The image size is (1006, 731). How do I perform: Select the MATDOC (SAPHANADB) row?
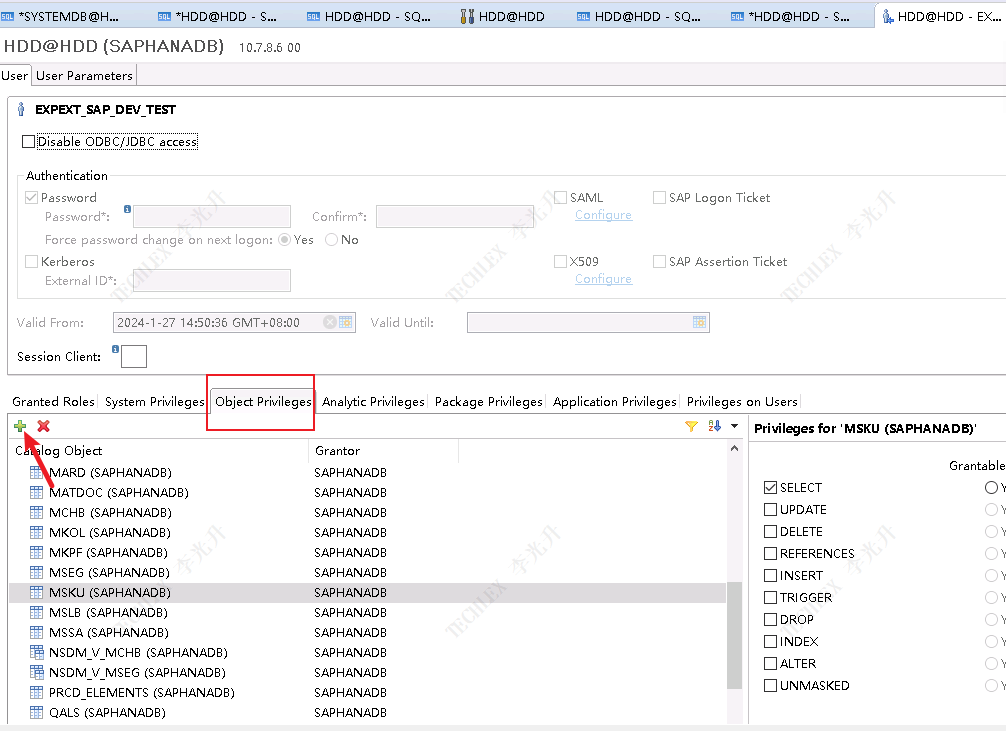click(x=368, y=493)
